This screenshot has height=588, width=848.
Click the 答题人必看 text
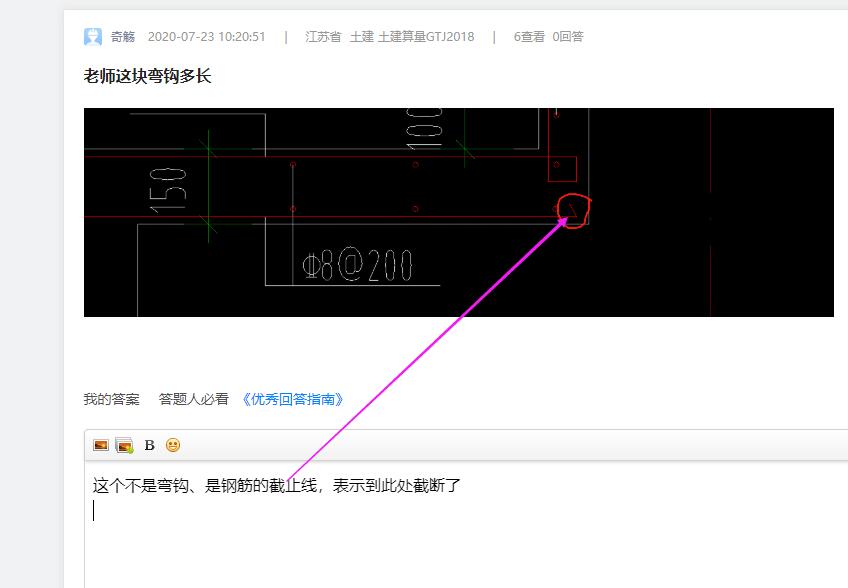(x=193, y=399)
